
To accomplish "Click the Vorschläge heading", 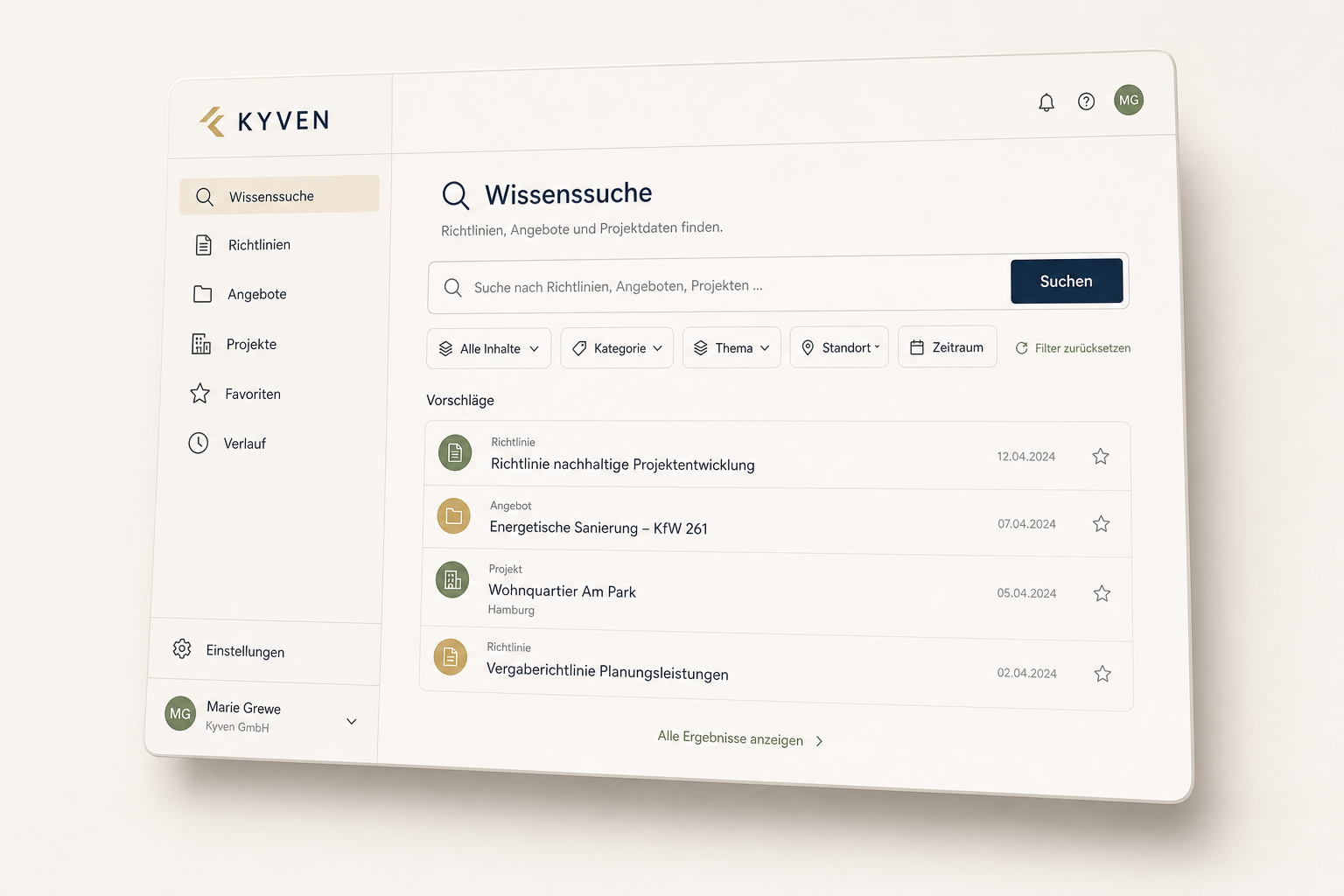I will (x=460, y=400).
